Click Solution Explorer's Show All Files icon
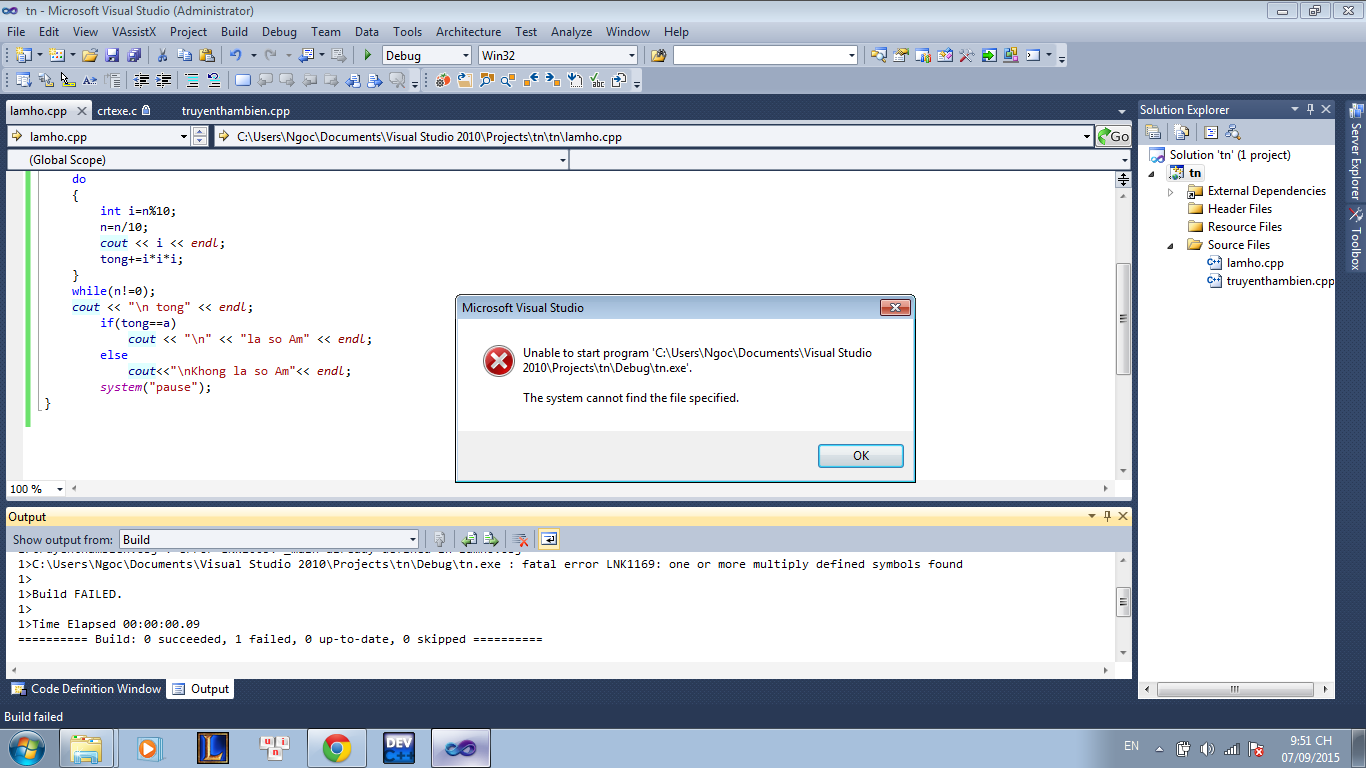Viewport: 1366px width, 768px height. pyautogui.click(x=1181, y=132)
